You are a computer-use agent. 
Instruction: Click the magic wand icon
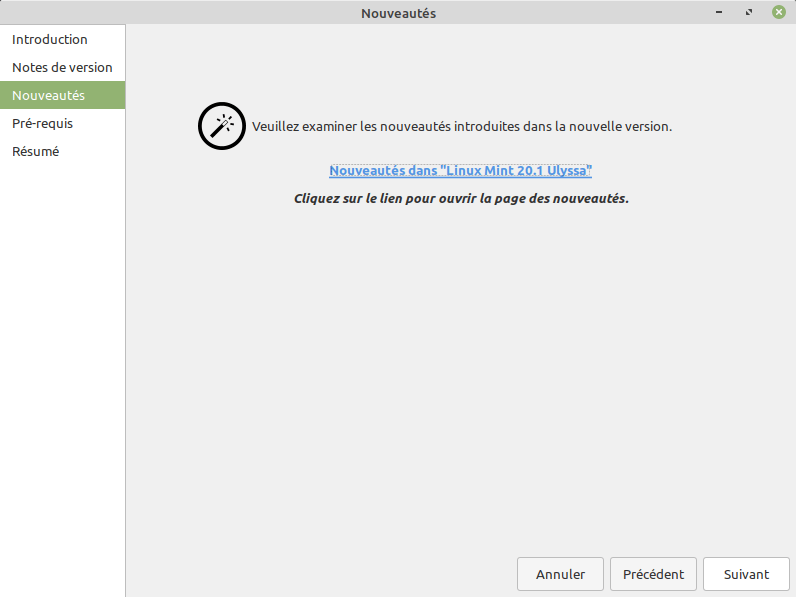(x=221, y=126)
